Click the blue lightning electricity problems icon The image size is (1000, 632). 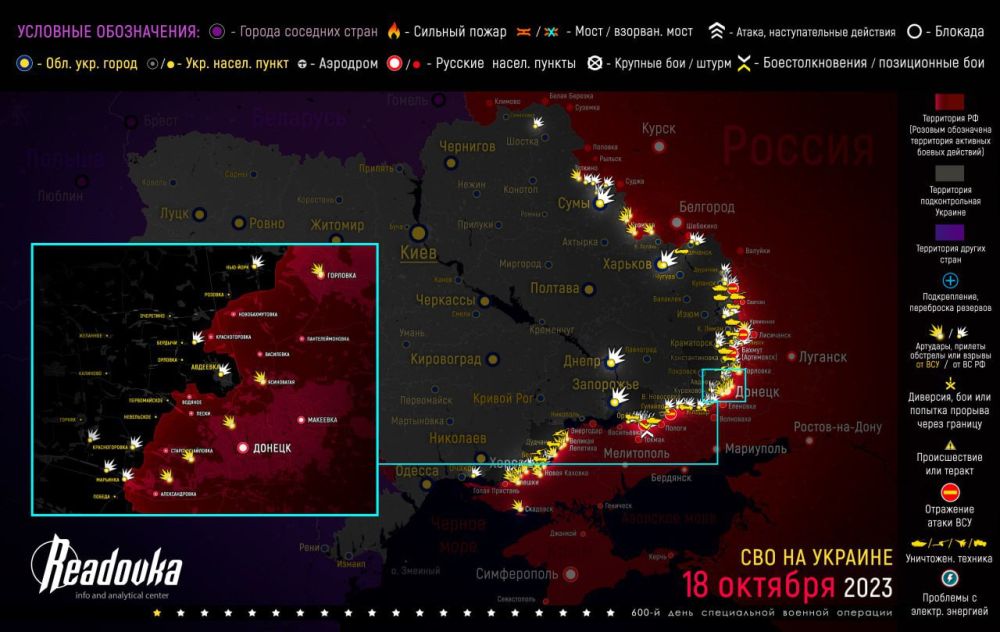pyautogui.click(x=949, y=579)
